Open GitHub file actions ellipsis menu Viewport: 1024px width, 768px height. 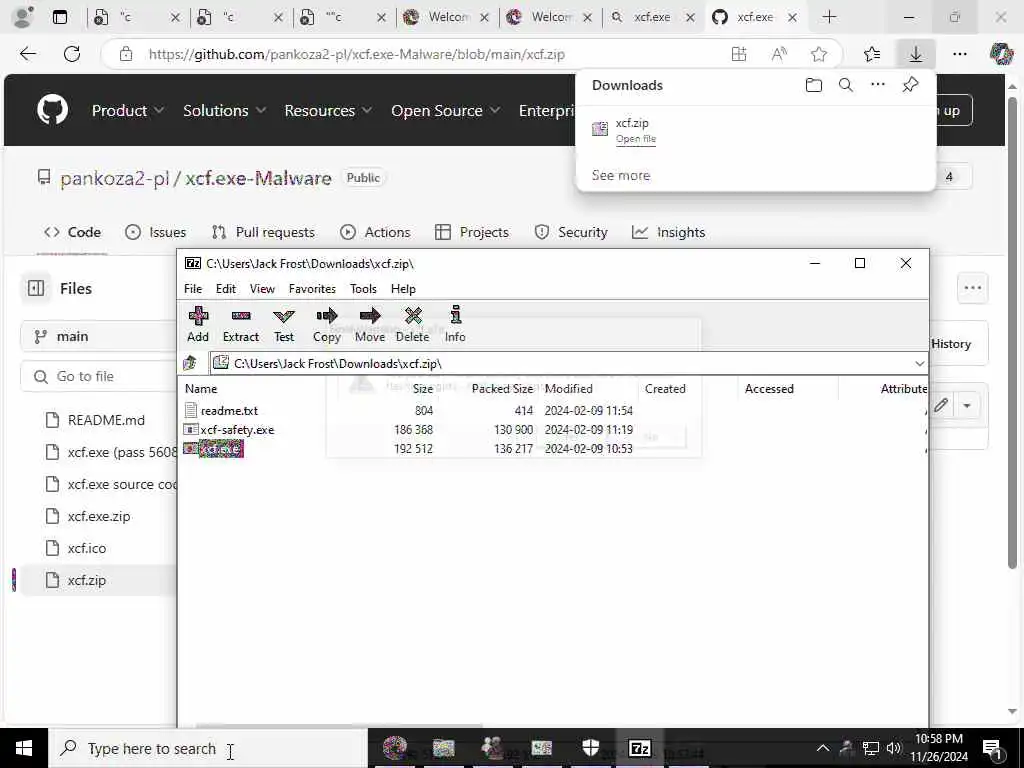point(972,288)
